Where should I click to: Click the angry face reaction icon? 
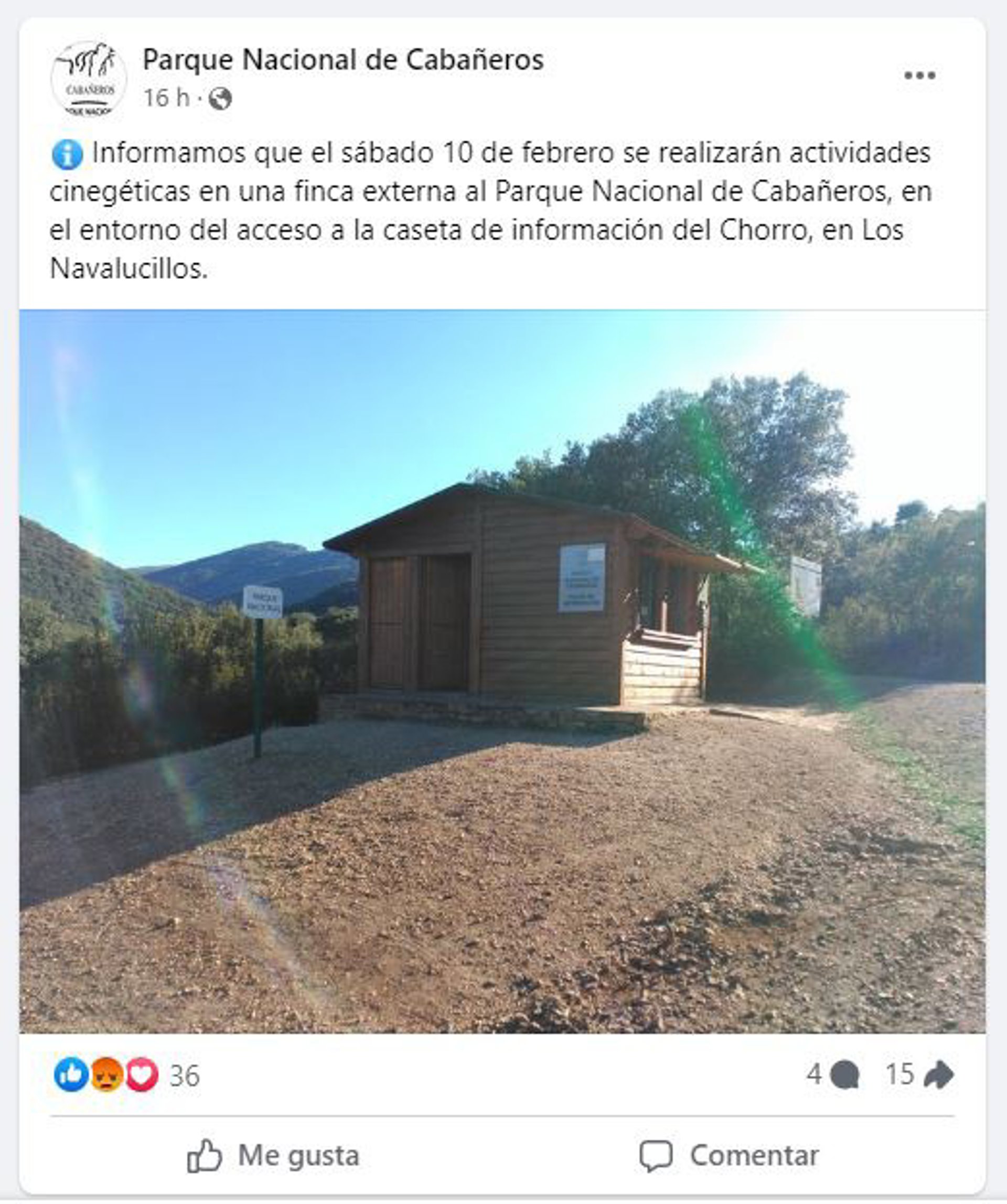click(x=106, y=1074)
